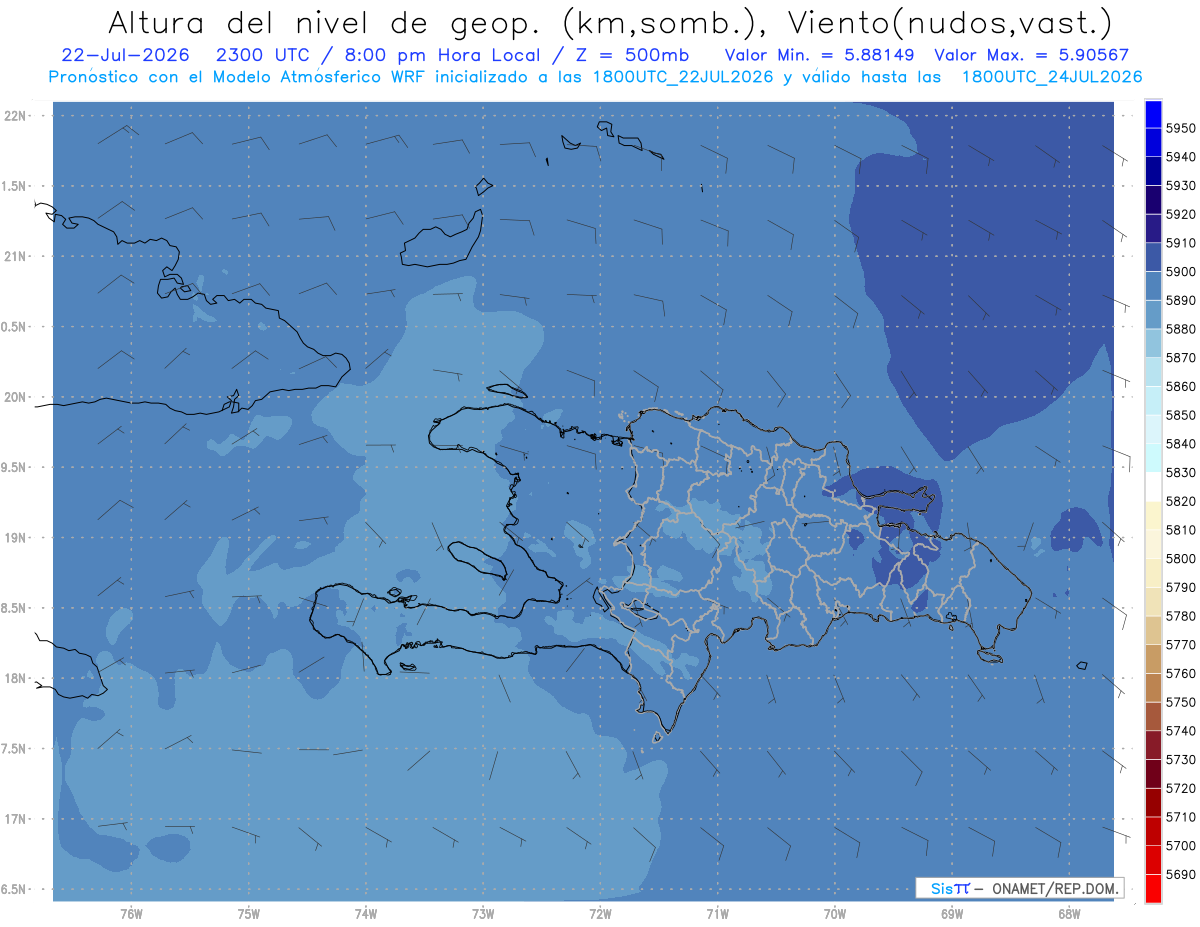Screen dimensions: 1200x927
Task: Click the 5950 colorbar label
Action: click(x=1180, y=128)
